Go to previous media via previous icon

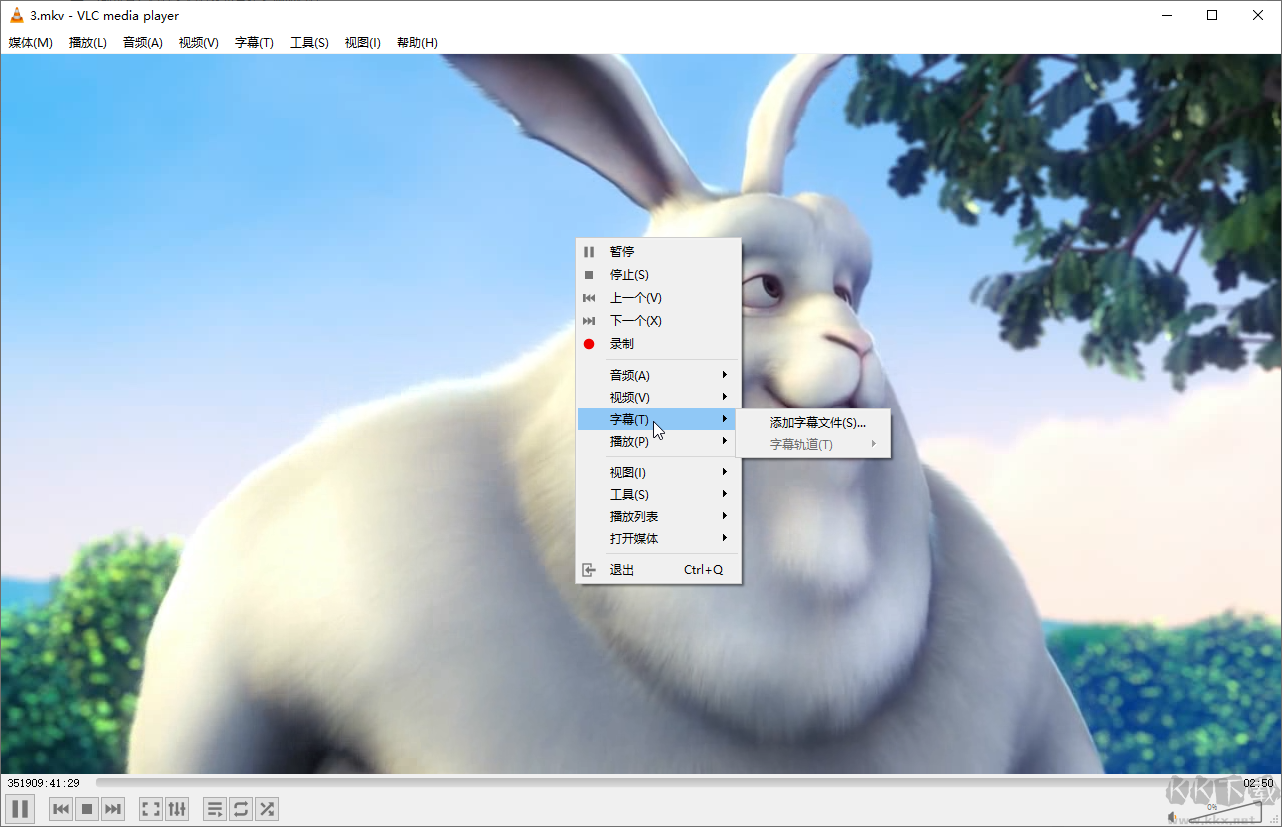60,808
